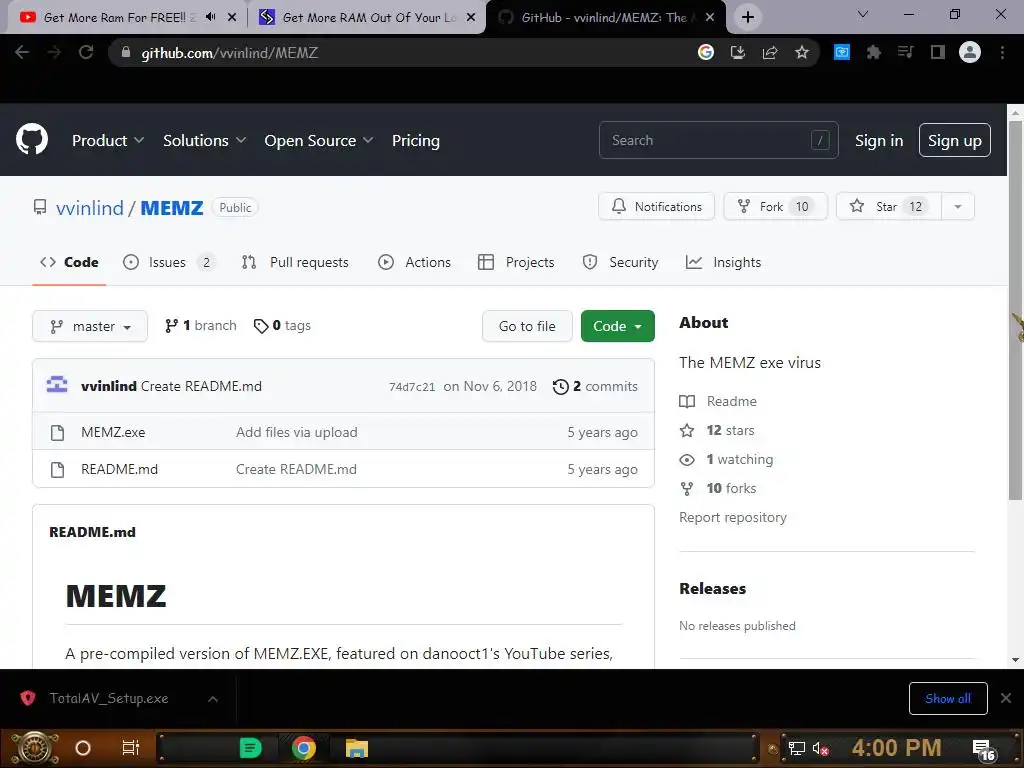
Task: Open the Actions tab
Action: [414, 262]
